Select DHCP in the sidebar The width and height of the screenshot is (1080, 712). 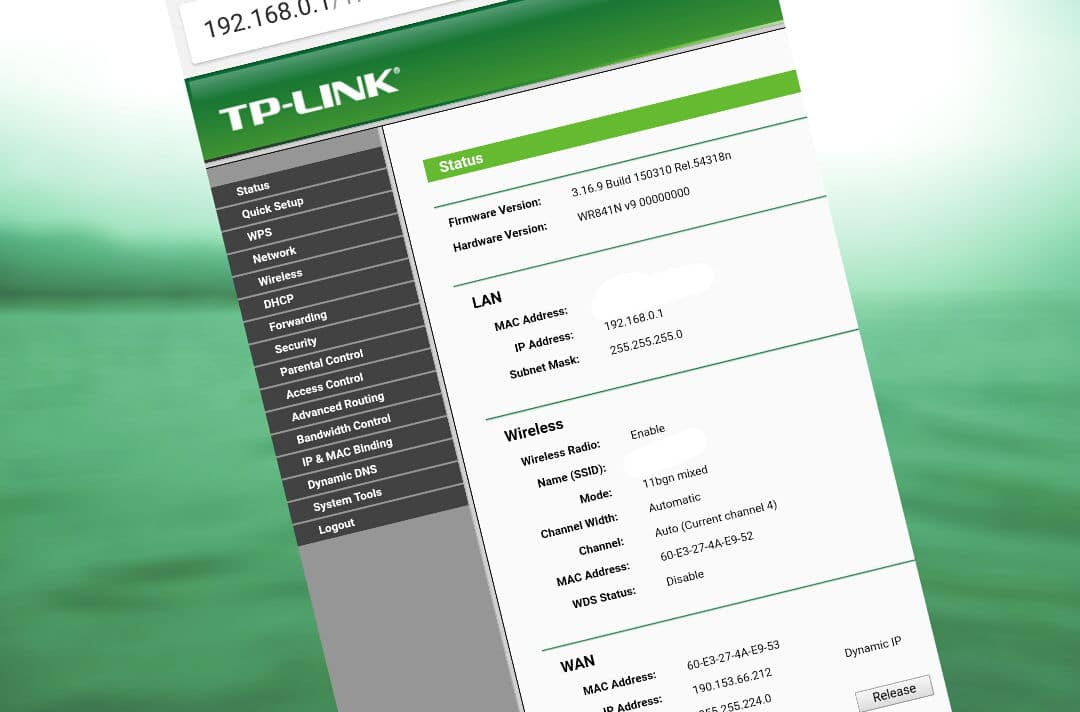coord(278,301)
